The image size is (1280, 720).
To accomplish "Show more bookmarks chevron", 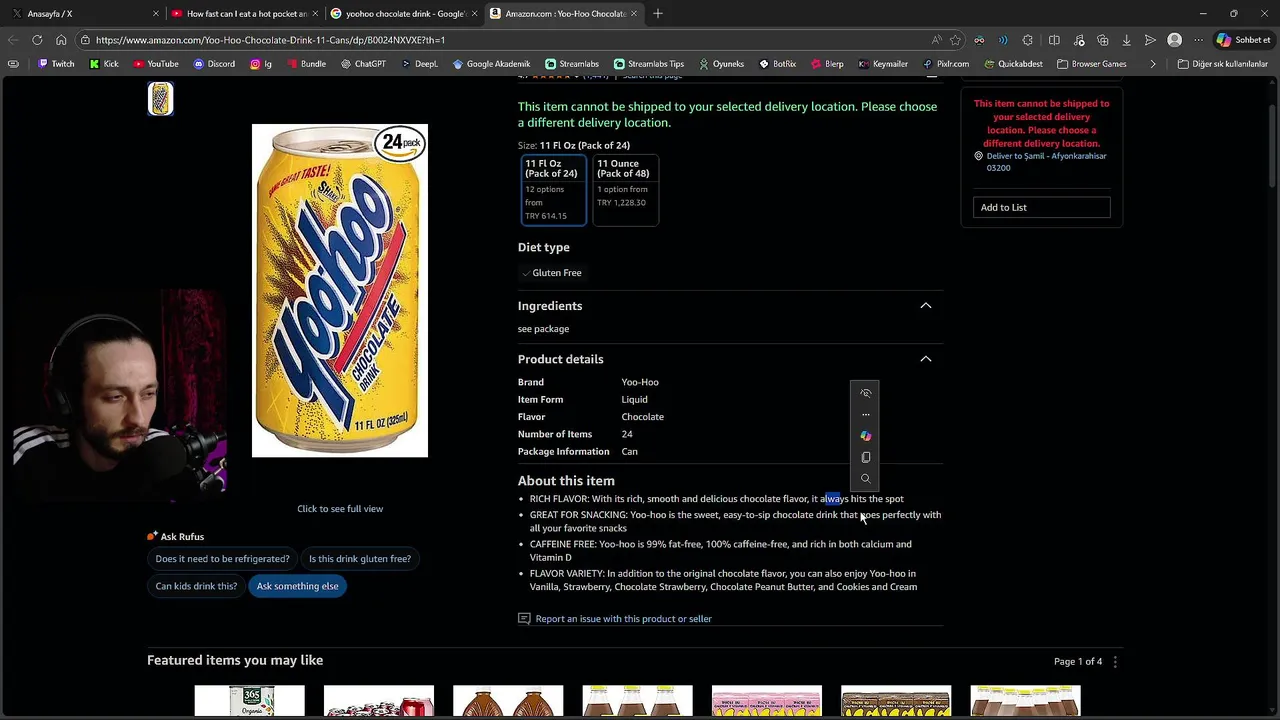I will coord(1153,64).
